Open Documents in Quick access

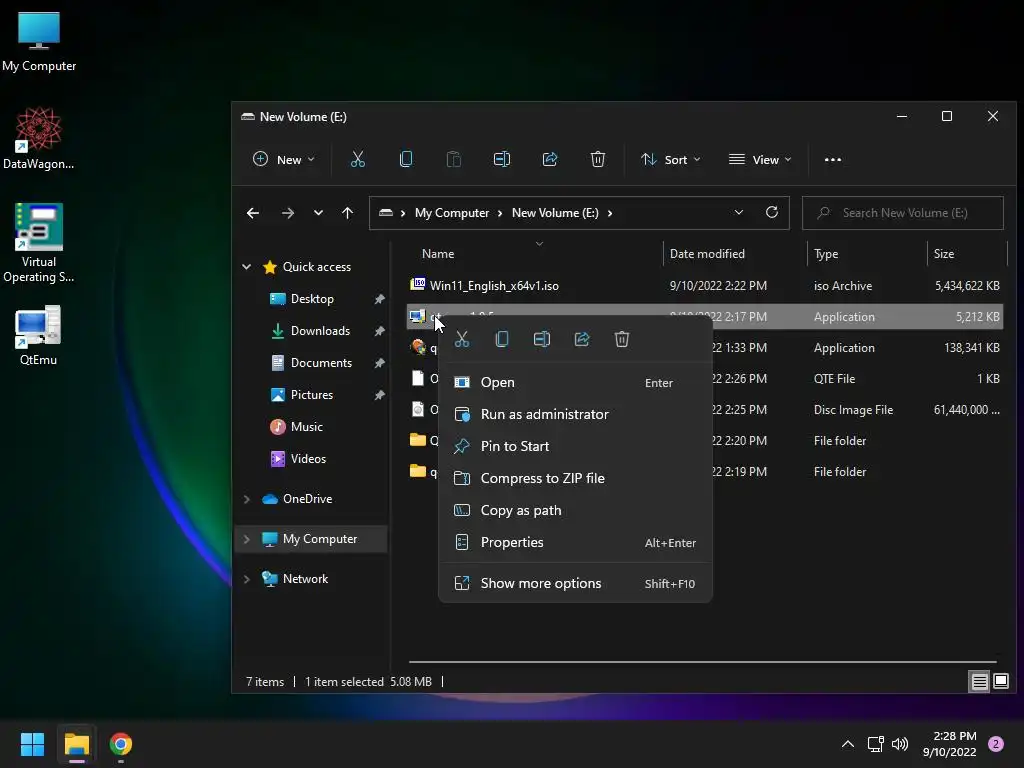click(x=321, y=362)
